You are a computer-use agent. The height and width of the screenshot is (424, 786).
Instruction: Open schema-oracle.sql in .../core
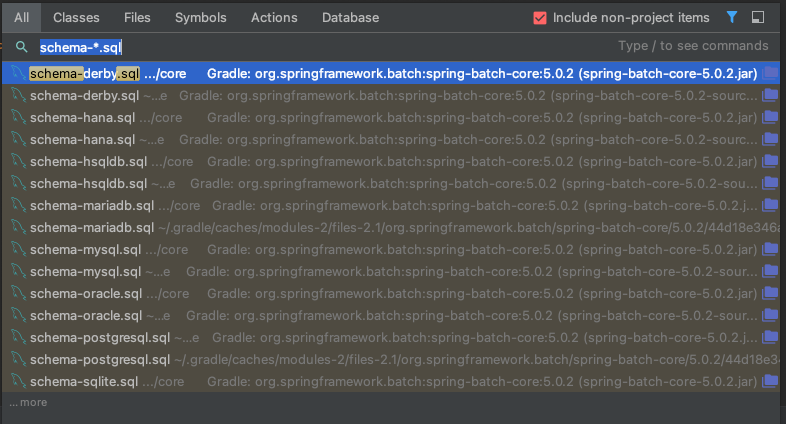(391, 294)
